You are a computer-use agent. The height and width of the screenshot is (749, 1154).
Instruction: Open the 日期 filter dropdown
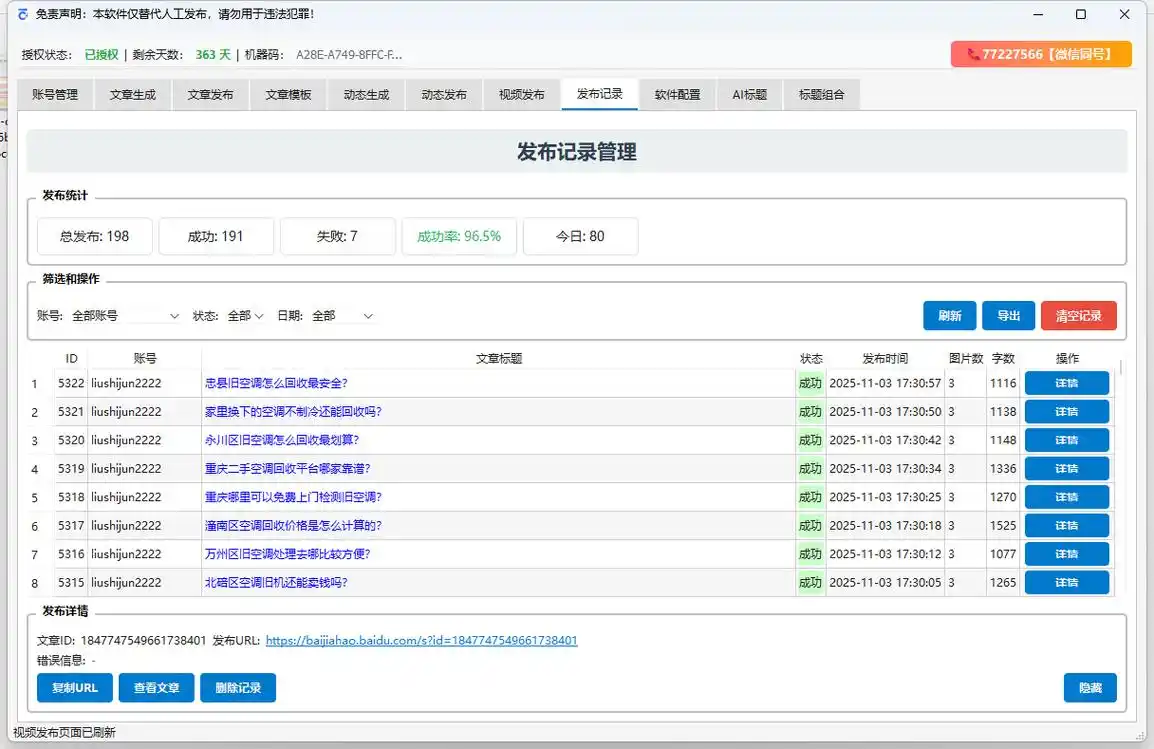click(343, 315)
